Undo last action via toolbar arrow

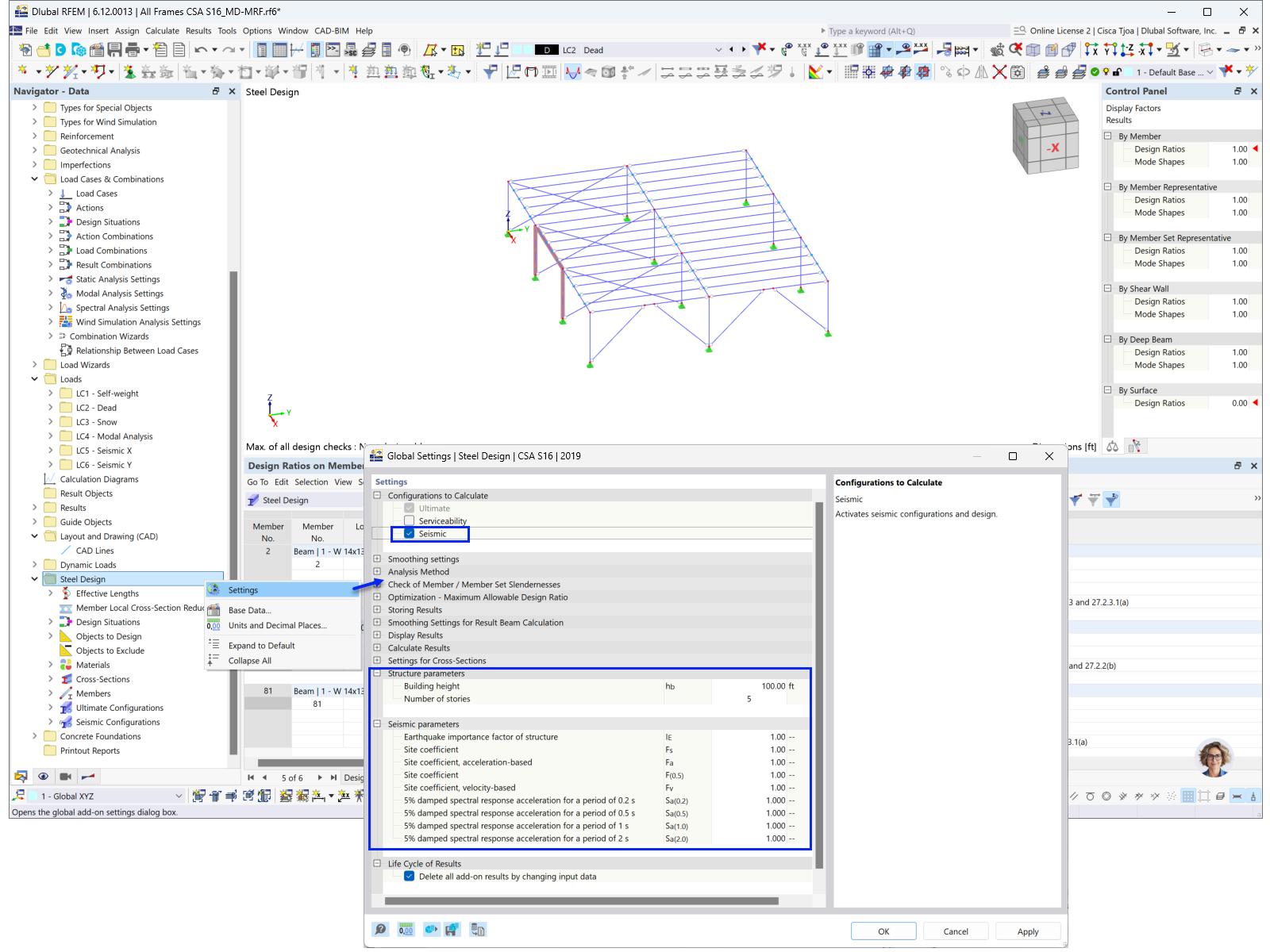pyautogui.click(x=201, y=50)
